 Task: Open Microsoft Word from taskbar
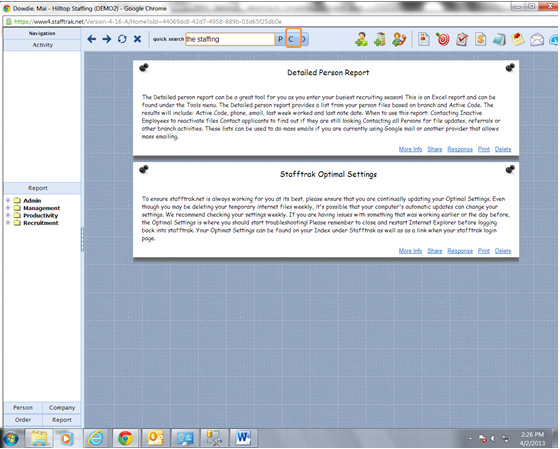coord(243,438)
